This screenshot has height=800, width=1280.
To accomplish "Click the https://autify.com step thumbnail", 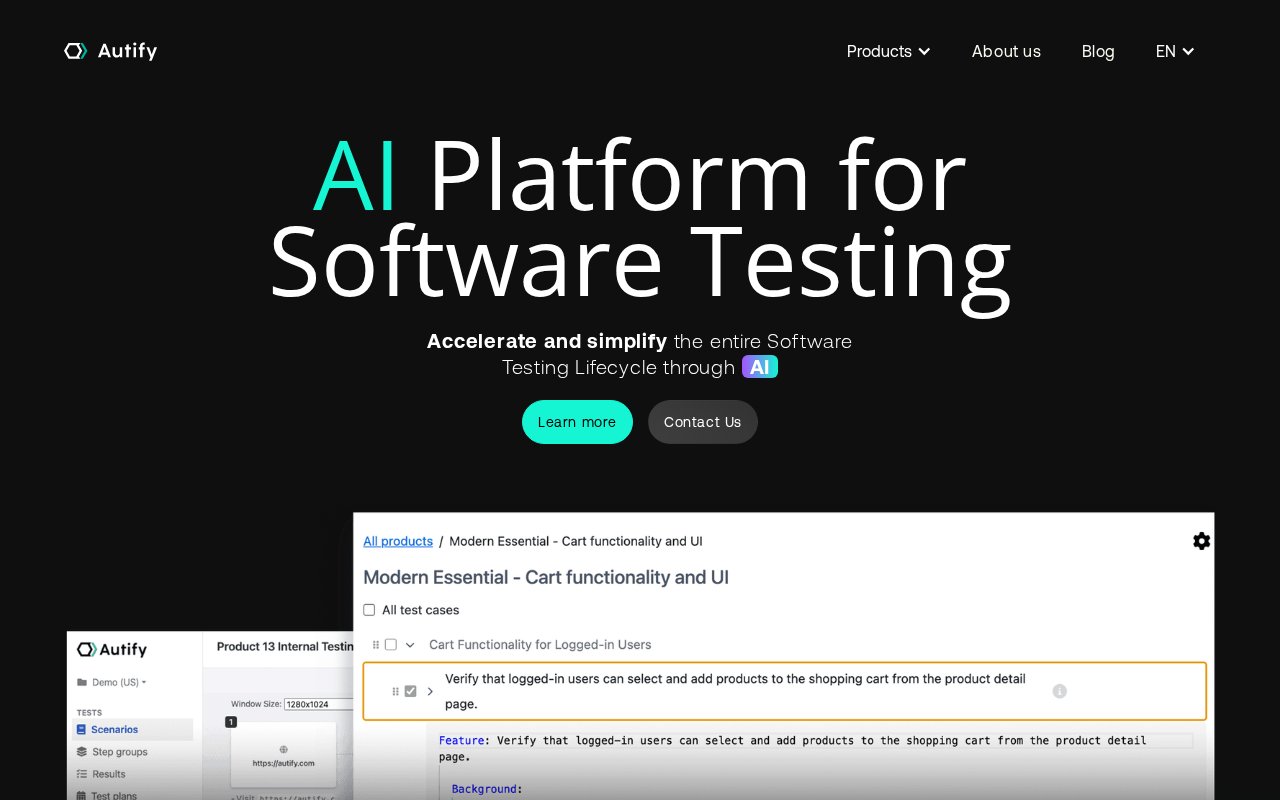I will pos(283,754).
